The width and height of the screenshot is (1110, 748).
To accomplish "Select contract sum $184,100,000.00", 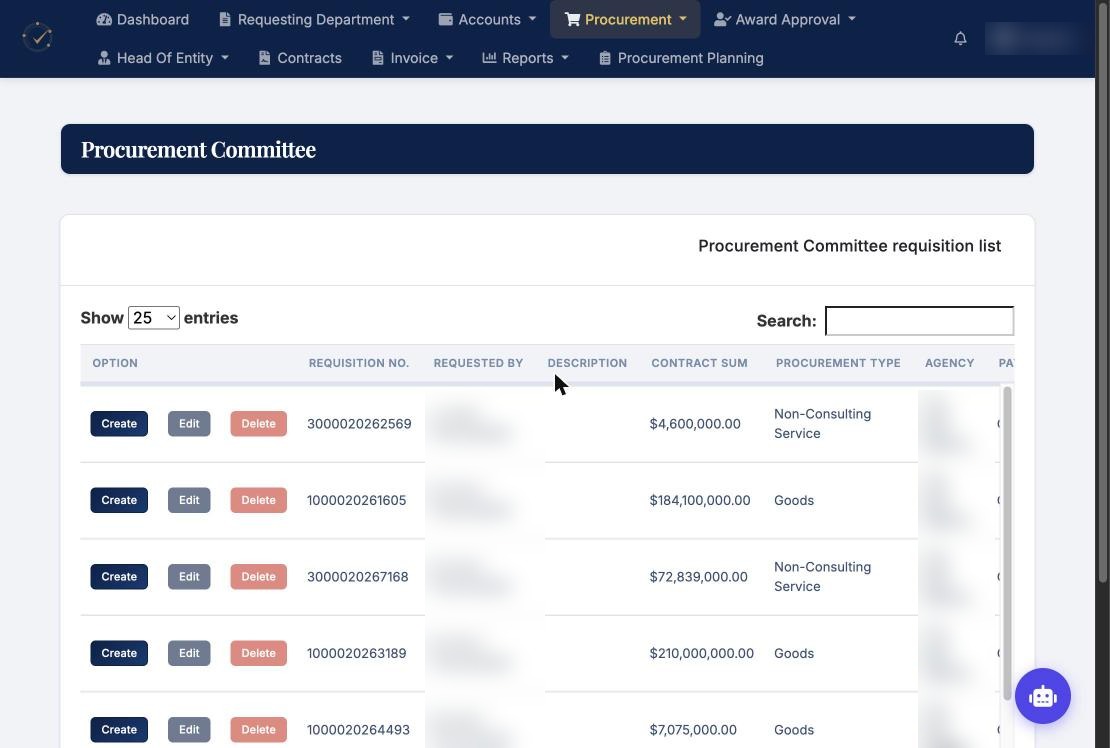I will pos(699,500).
